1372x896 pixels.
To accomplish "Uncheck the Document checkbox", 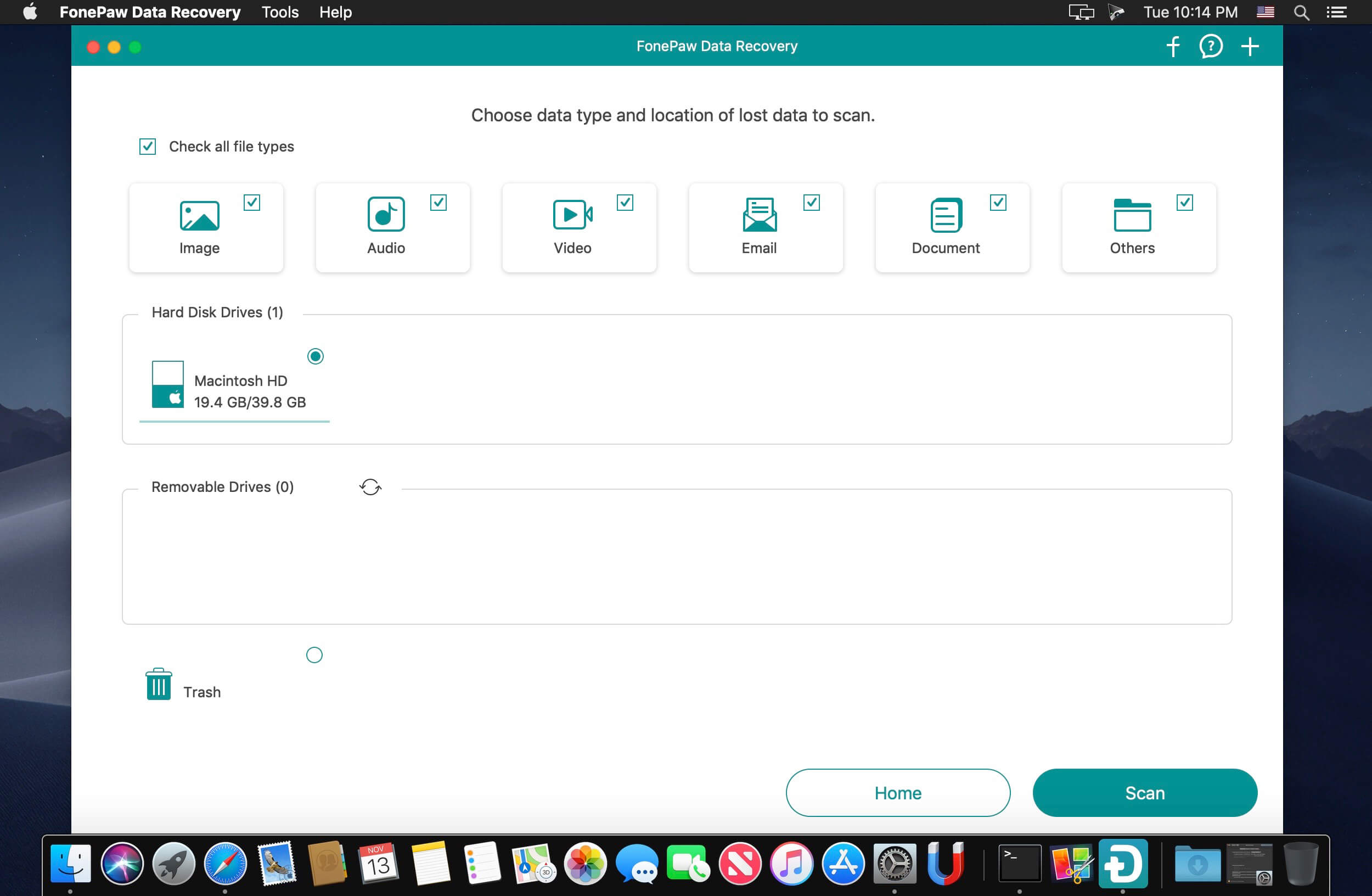I will [998, 203].
